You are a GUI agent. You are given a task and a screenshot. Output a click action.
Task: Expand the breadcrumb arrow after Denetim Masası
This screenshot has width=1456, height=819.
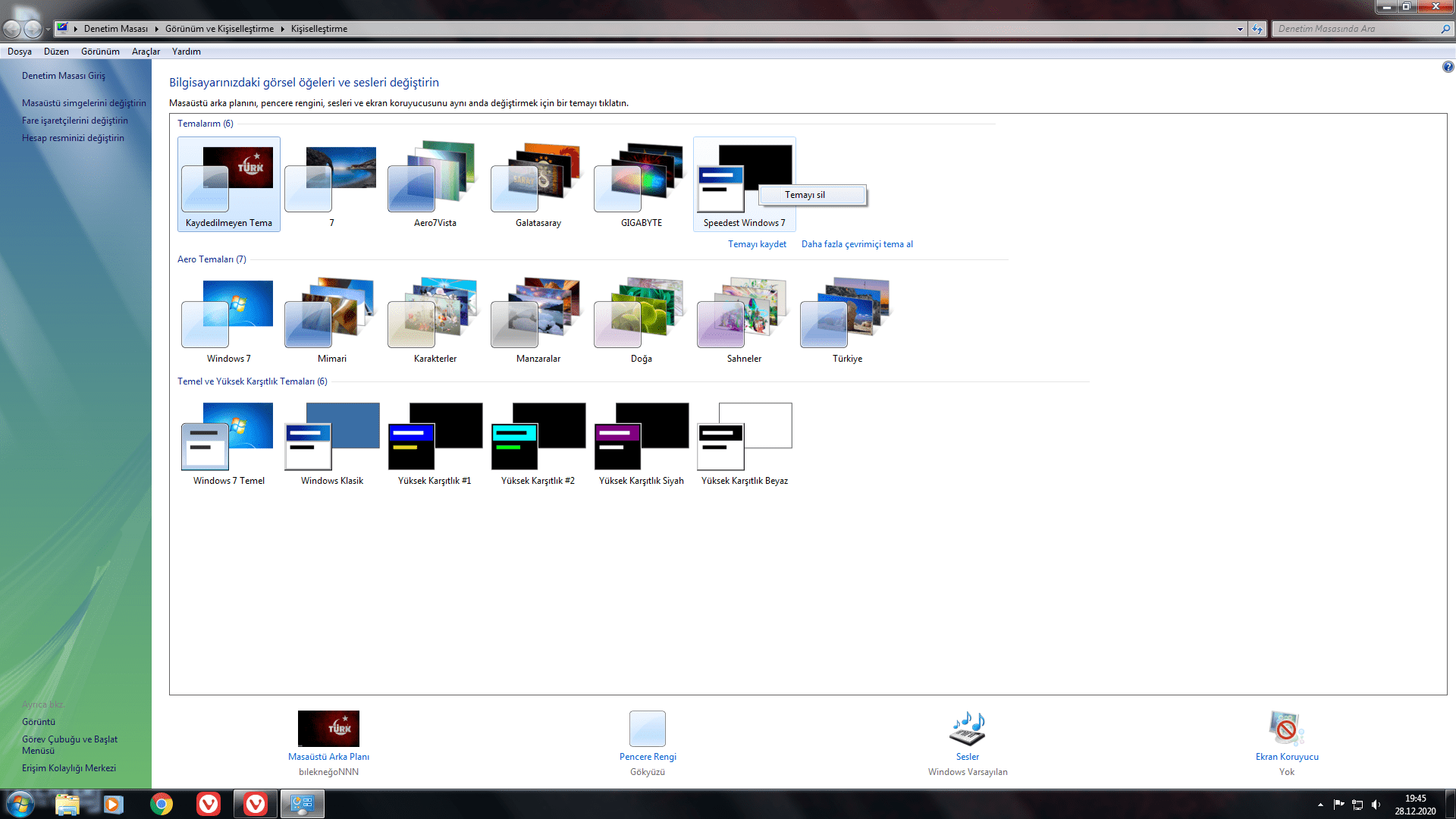coord(156,29)
